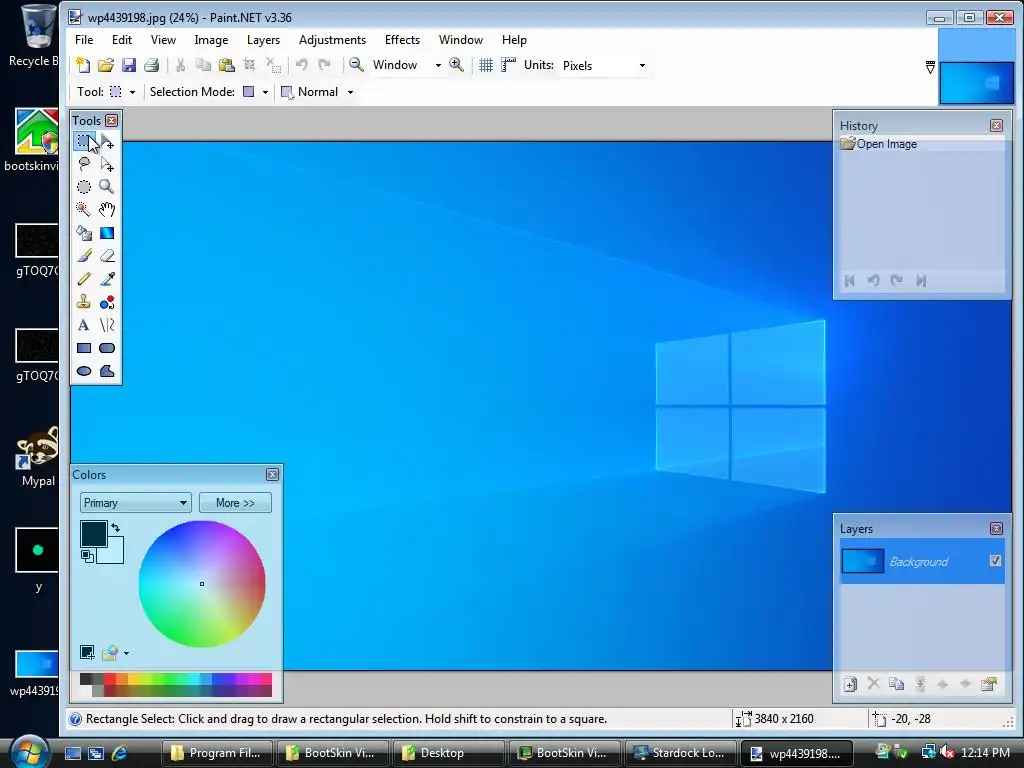Select the Paintbrush tool
Viewport: 1024px width, 768px height.
(84, 256)
